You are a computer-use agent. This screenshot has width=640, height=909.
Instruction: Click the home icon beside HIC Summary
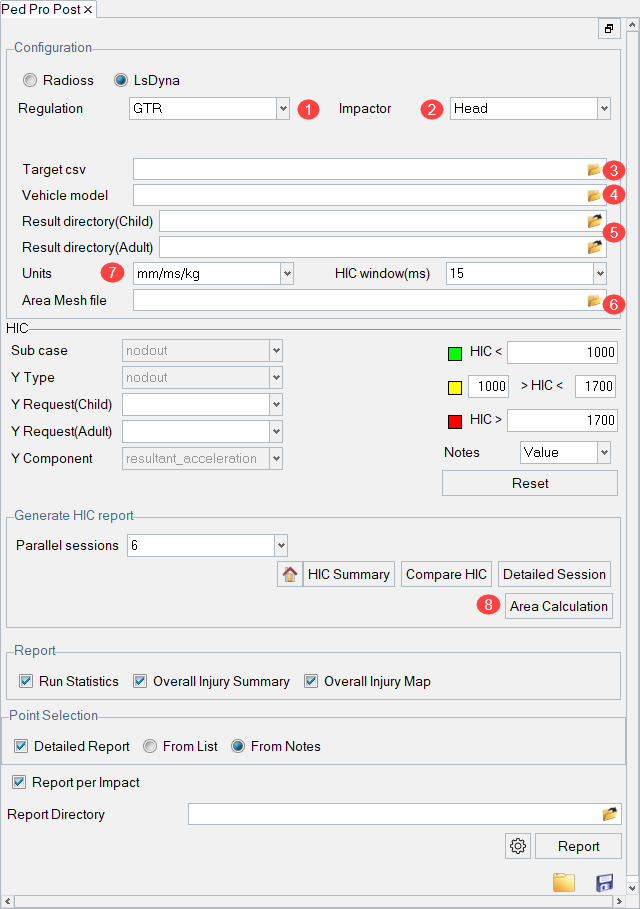[x=289, y=574]
